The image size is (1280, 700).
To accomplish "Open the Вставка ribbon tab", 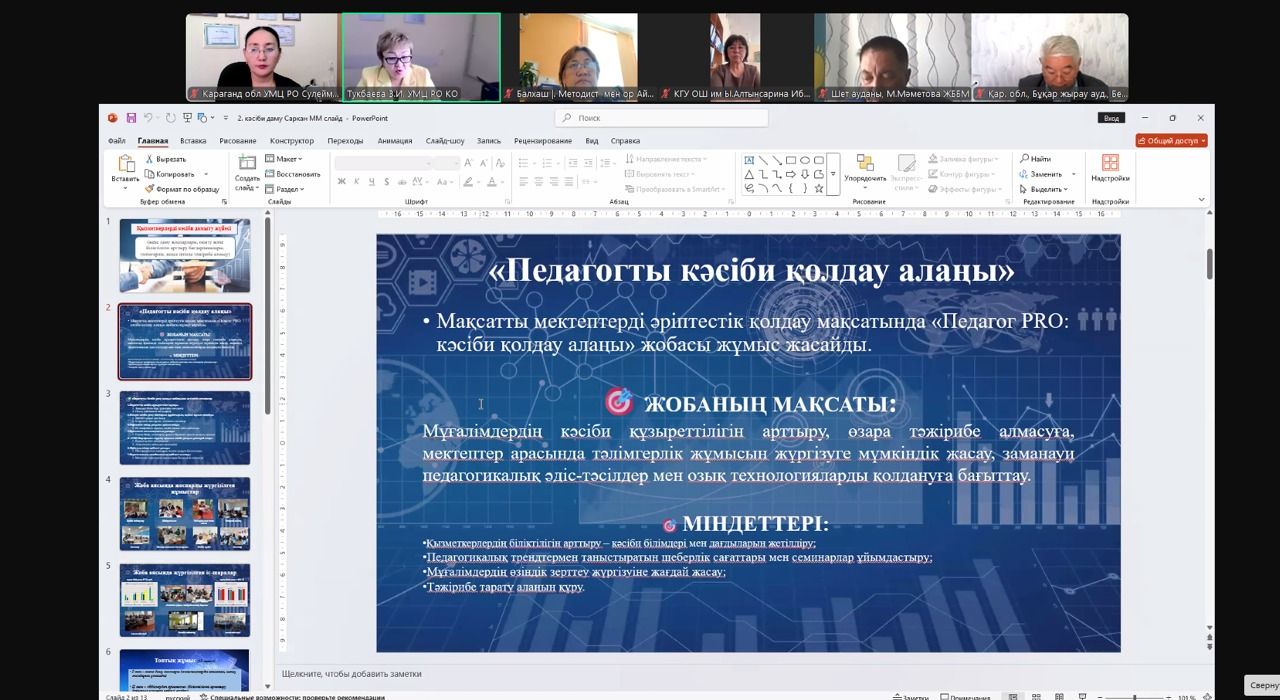I will pos(193,141).
